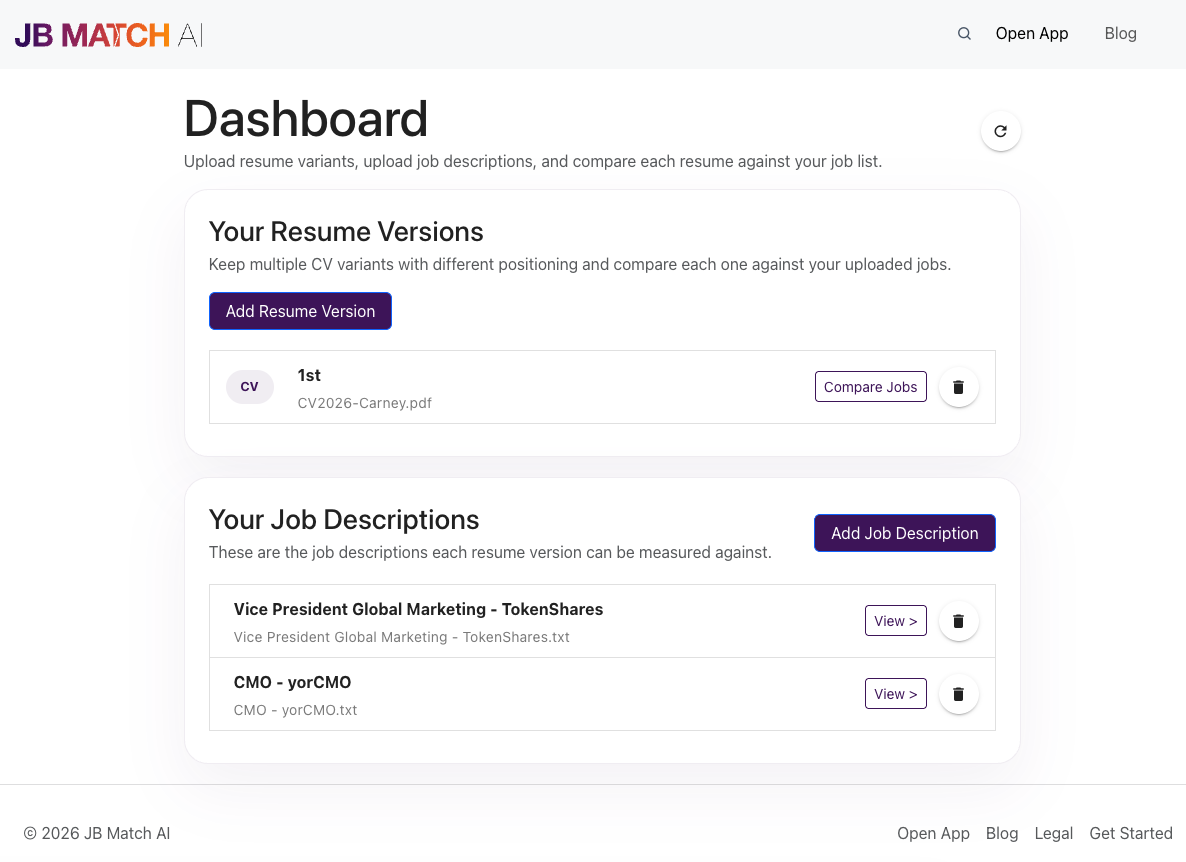The height and width of the screenshot is (862, 1186).
Task: Expand the yorCMO job with View
Action: coord(895,693)
